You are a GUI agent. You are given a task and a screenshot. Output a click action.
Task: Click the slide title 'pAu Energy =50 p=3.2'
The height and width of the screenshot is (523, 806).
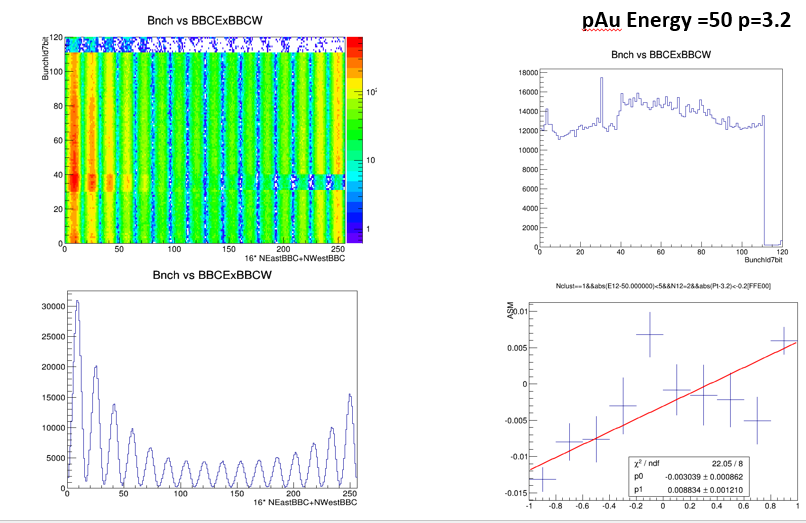pyautogui.click(x=686, y=20)
